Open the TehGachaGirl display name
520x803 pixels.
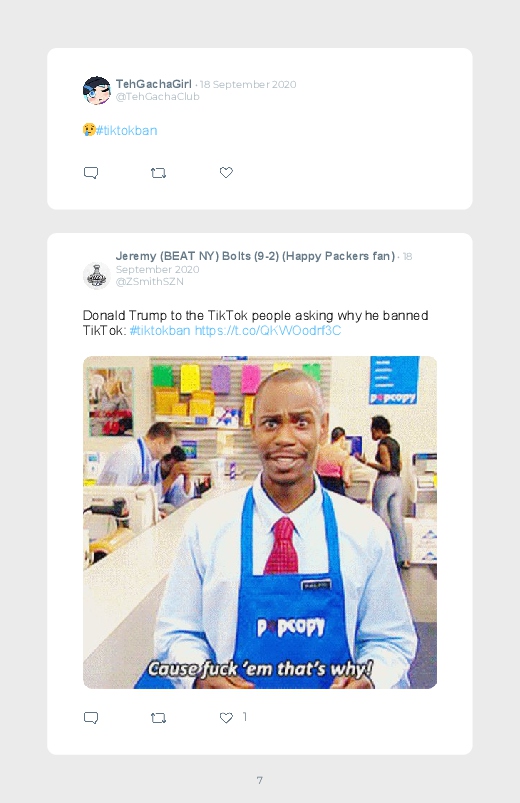pyautogui.click(x=154, y=84)
